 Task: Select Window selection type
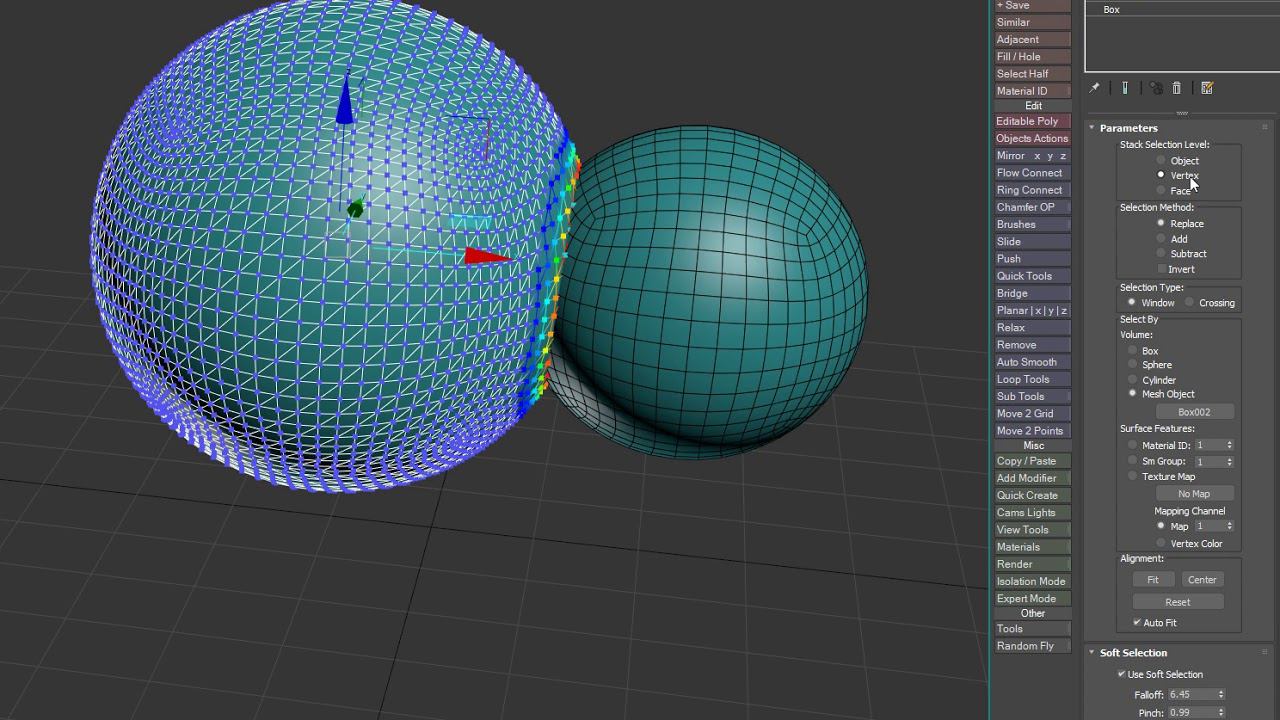(x=1132, y=302)
